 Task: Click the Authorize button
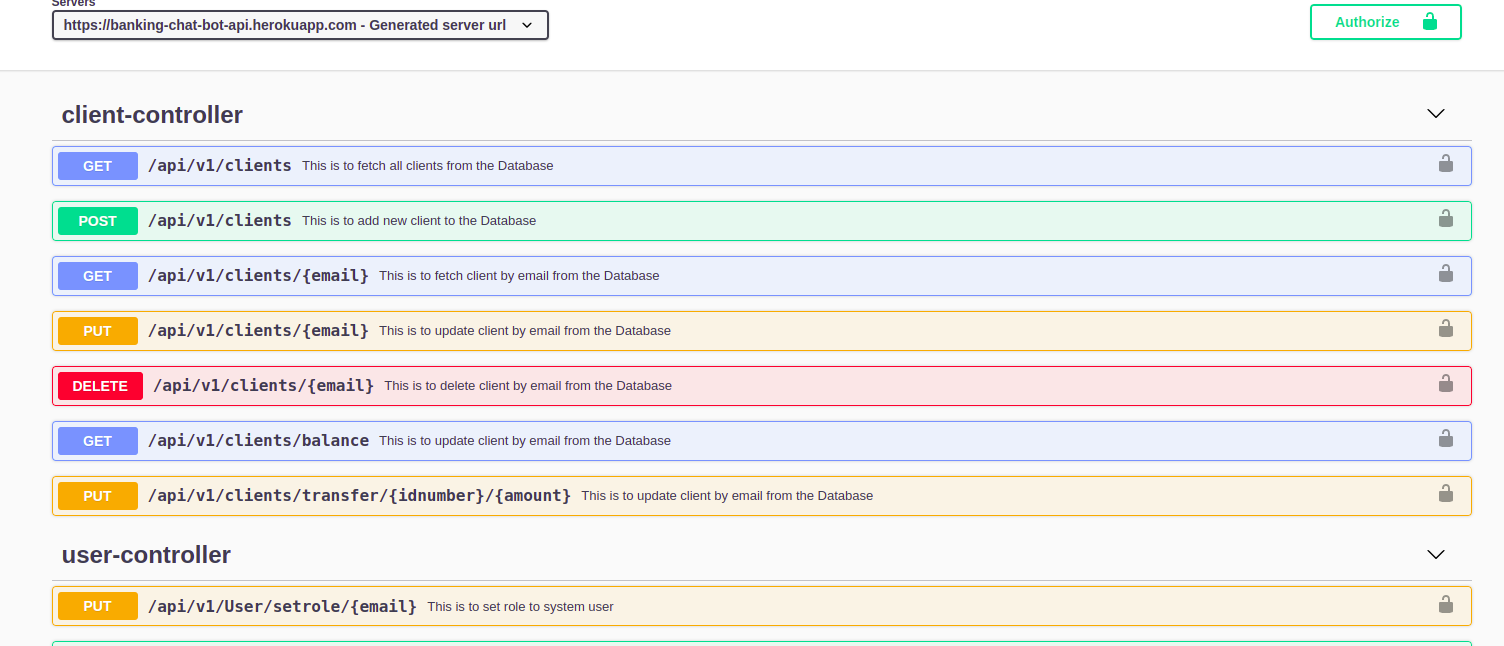coord(1385,22)
